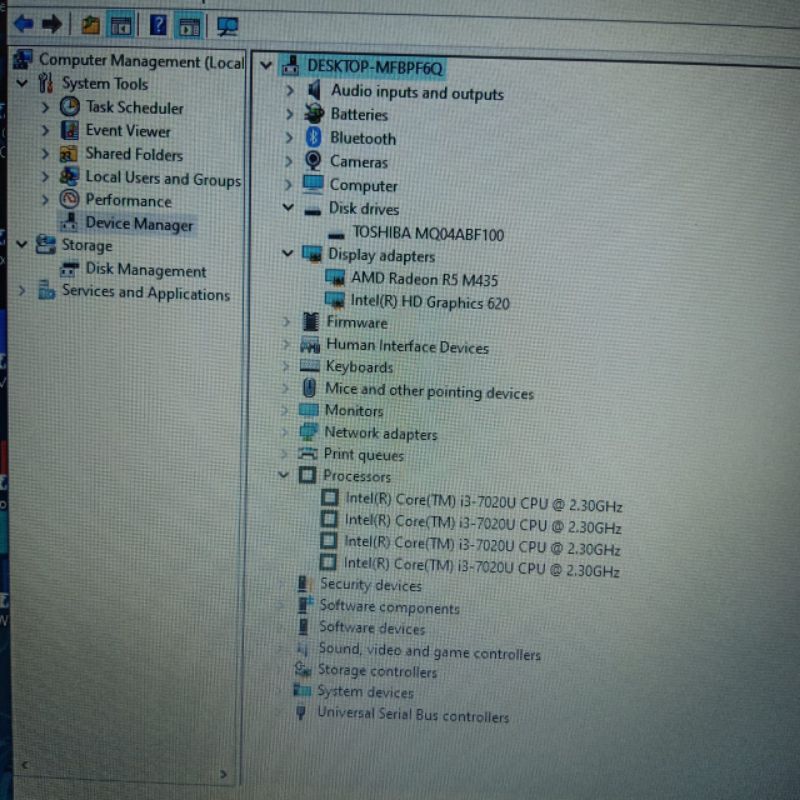Select Computer Management (Local) root node
This screenshot has height=800, width=800.
tap(142, 61)
